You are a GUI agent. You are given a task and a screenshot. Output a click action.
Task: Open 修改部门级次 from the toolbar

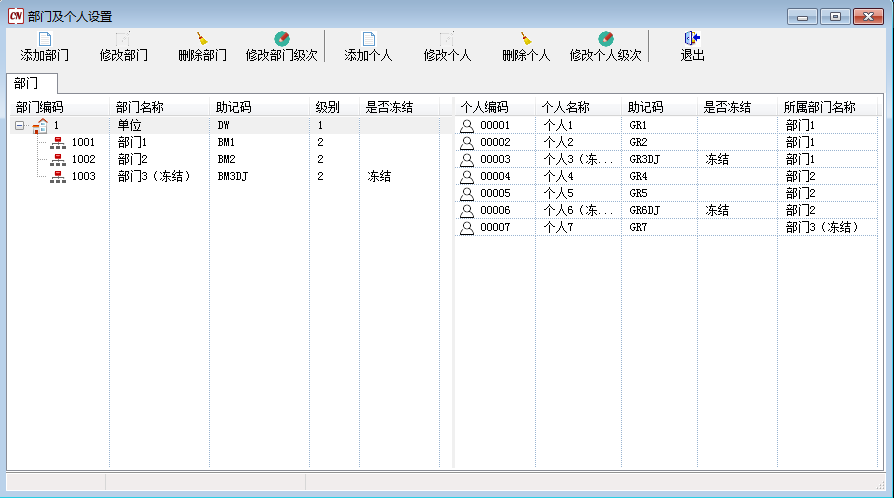(282, 39)
